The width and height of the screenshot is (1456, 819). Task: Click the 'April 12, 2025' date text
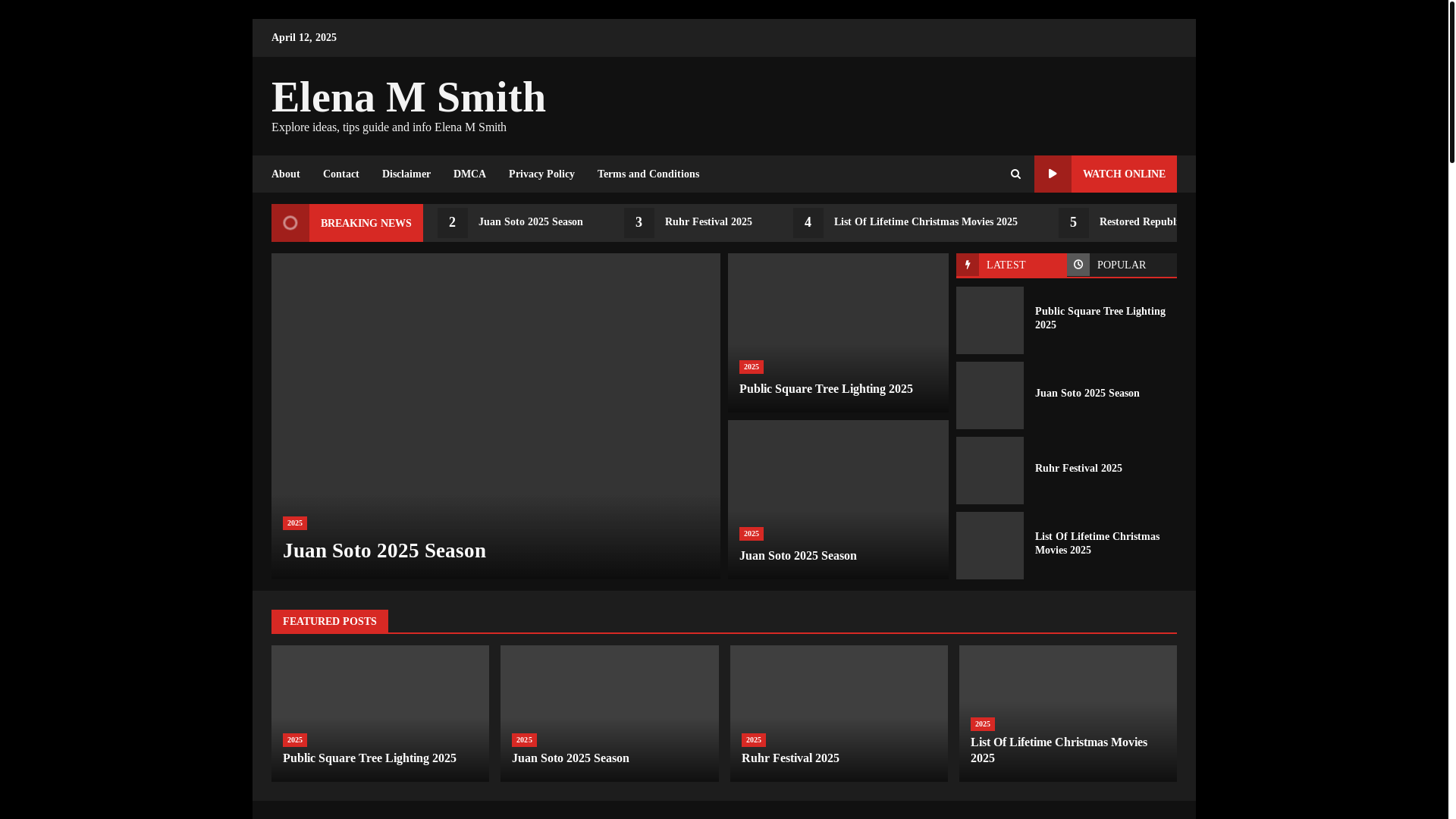click(304, 38)
